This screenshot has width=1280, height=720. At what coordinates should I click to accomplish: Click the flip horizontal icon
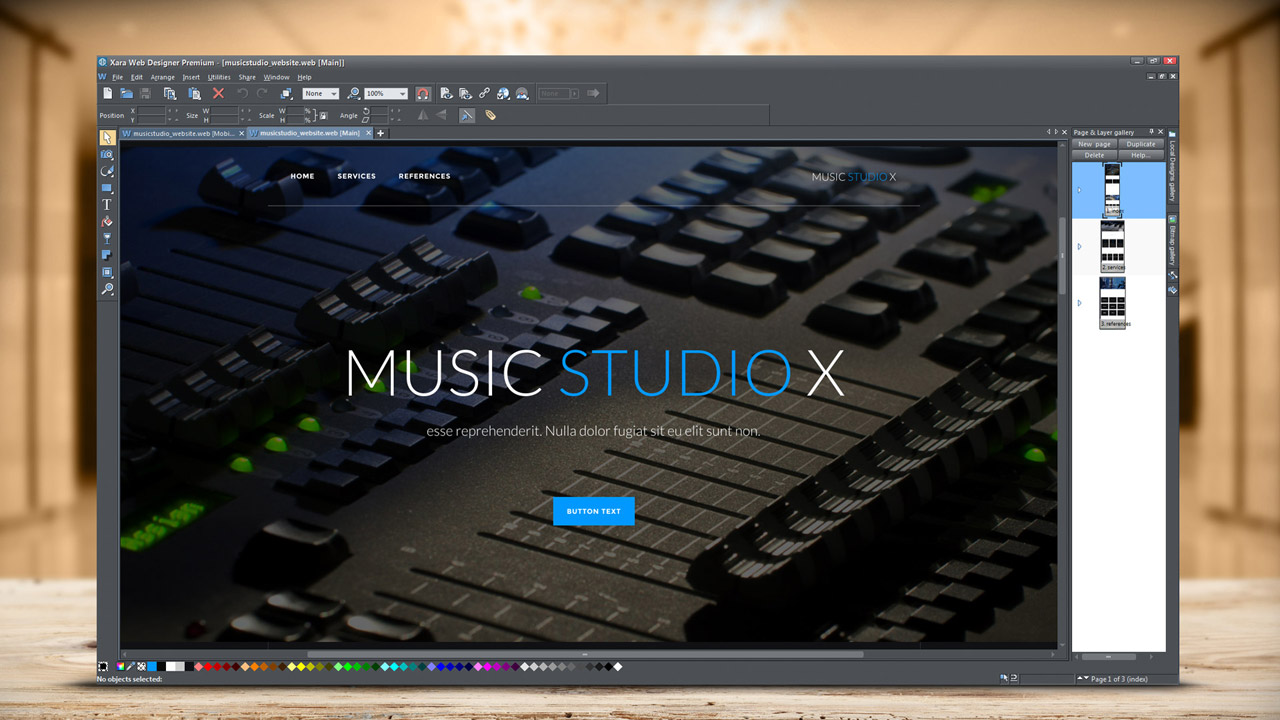pyautogui.click(x=423, y=115)
